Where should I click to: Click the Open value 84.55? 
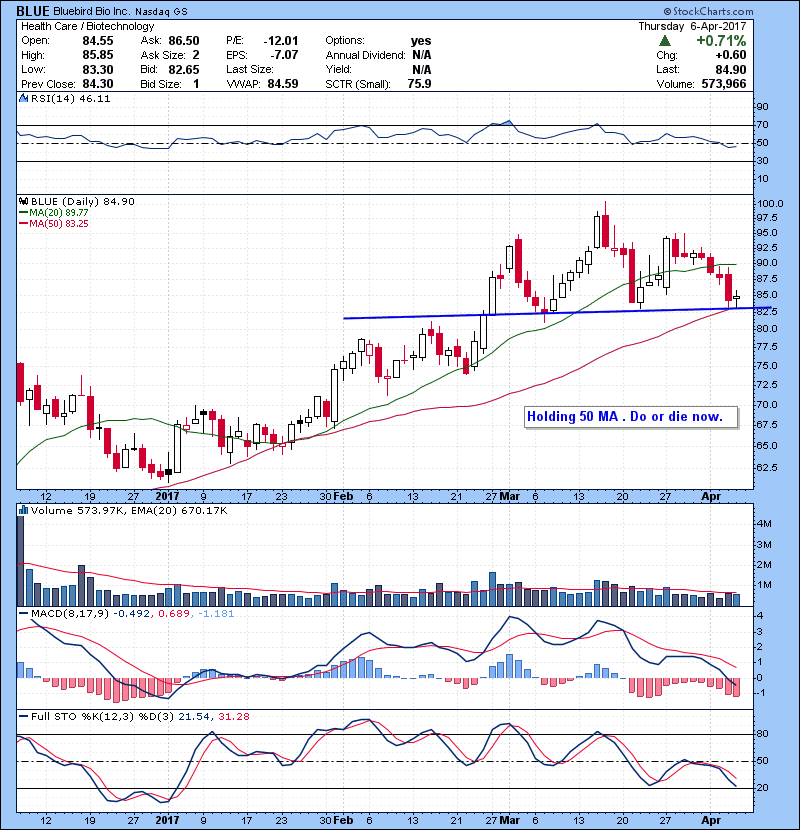(97, 41)
